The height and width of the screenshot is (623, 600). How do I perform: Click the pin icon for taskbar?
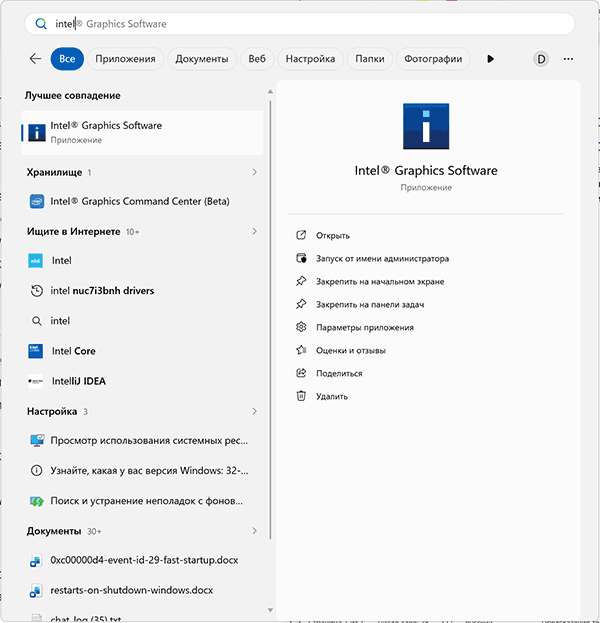pos(301,304)
